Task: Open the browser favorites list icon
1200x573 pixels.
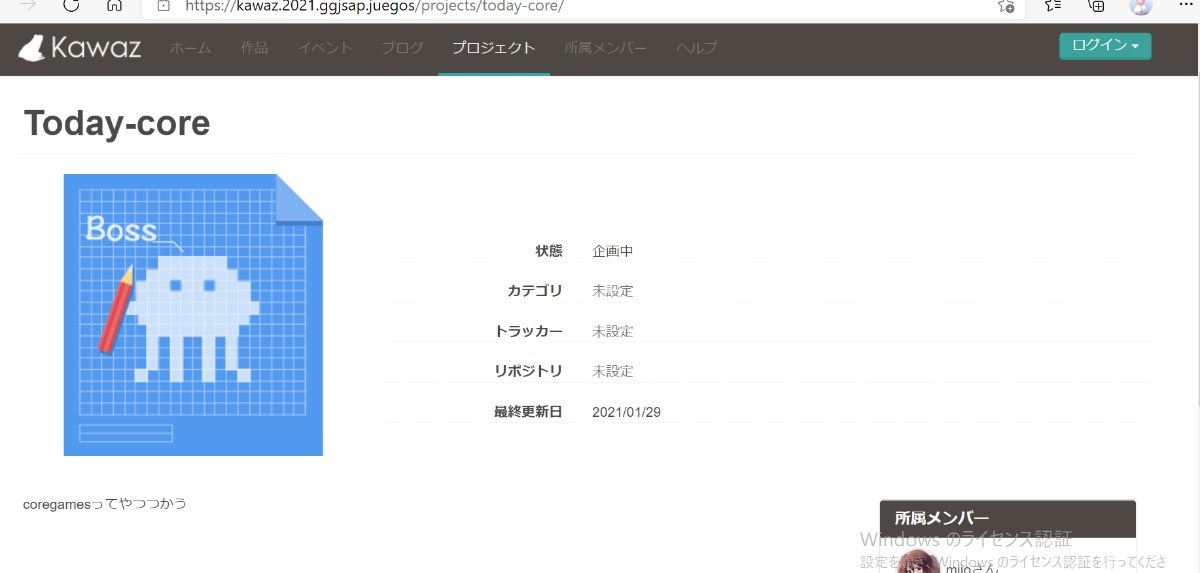Action: pyautogui.click(x=1053, y=5)
